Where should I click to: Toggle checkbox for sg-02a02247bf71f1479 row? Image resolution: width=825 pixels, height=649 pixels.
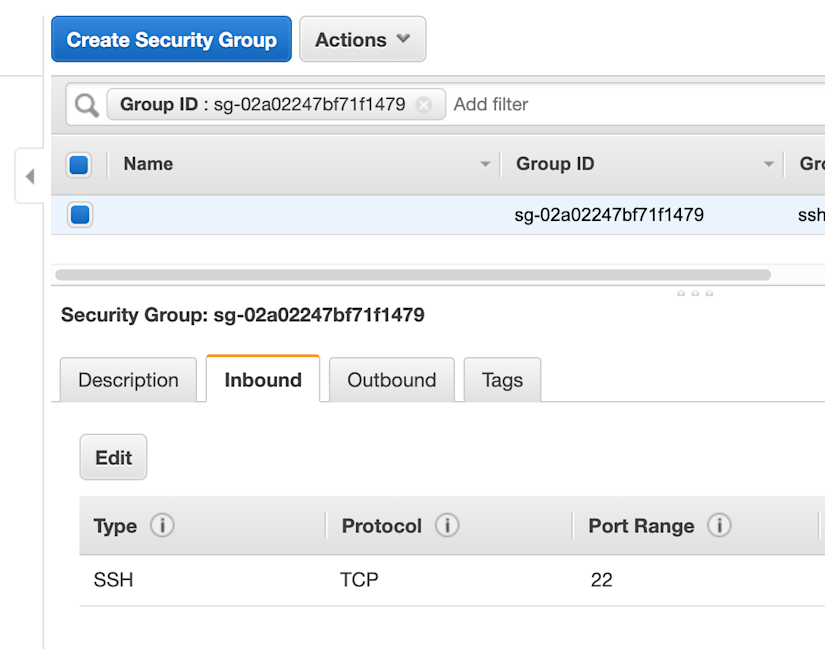(x=80, y=214)
